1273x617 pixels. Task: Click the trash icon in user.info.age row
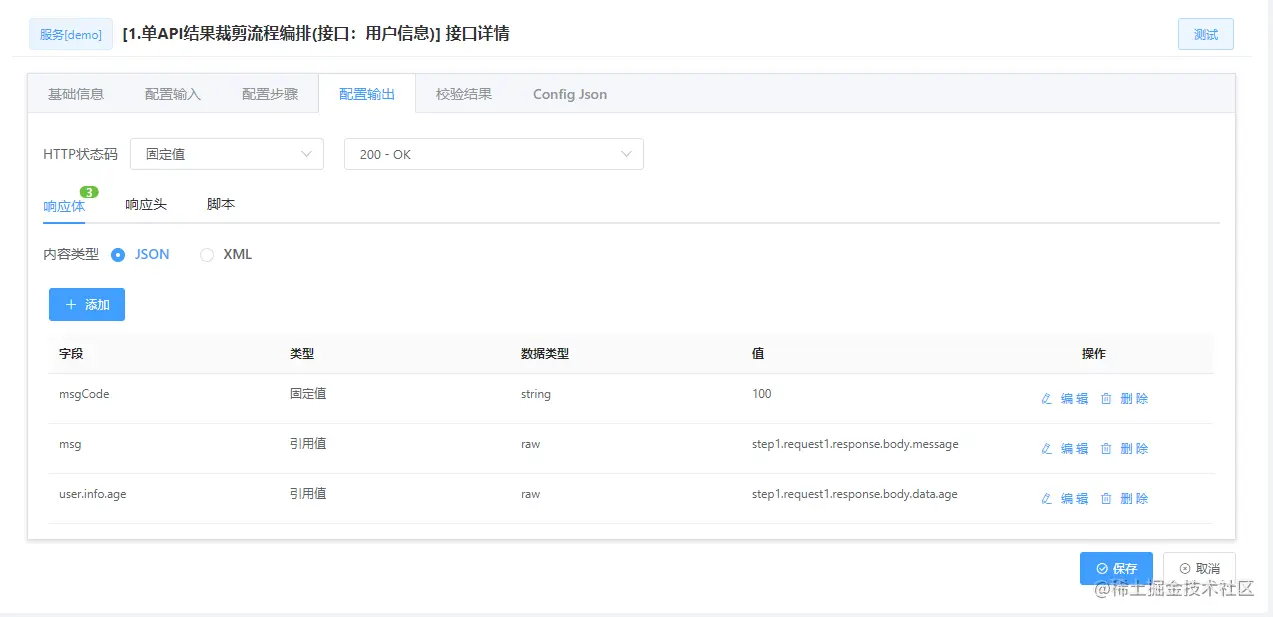1106,498
